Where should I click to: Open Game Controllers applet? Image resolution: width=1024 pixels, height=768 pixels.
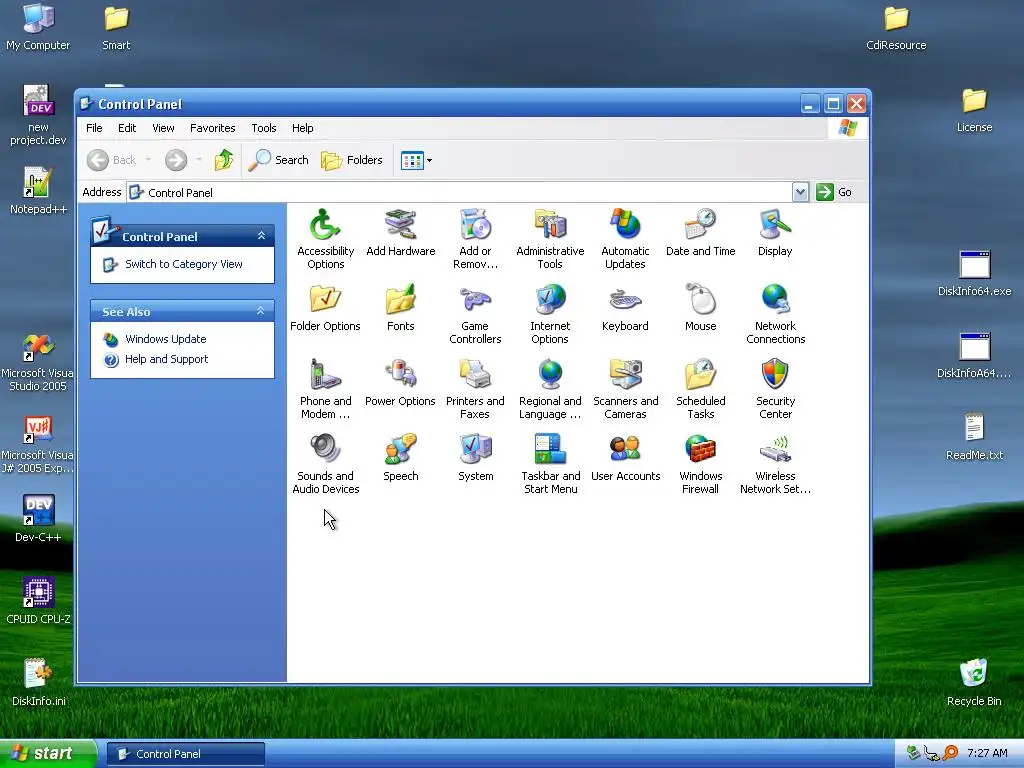click(475, 313)
